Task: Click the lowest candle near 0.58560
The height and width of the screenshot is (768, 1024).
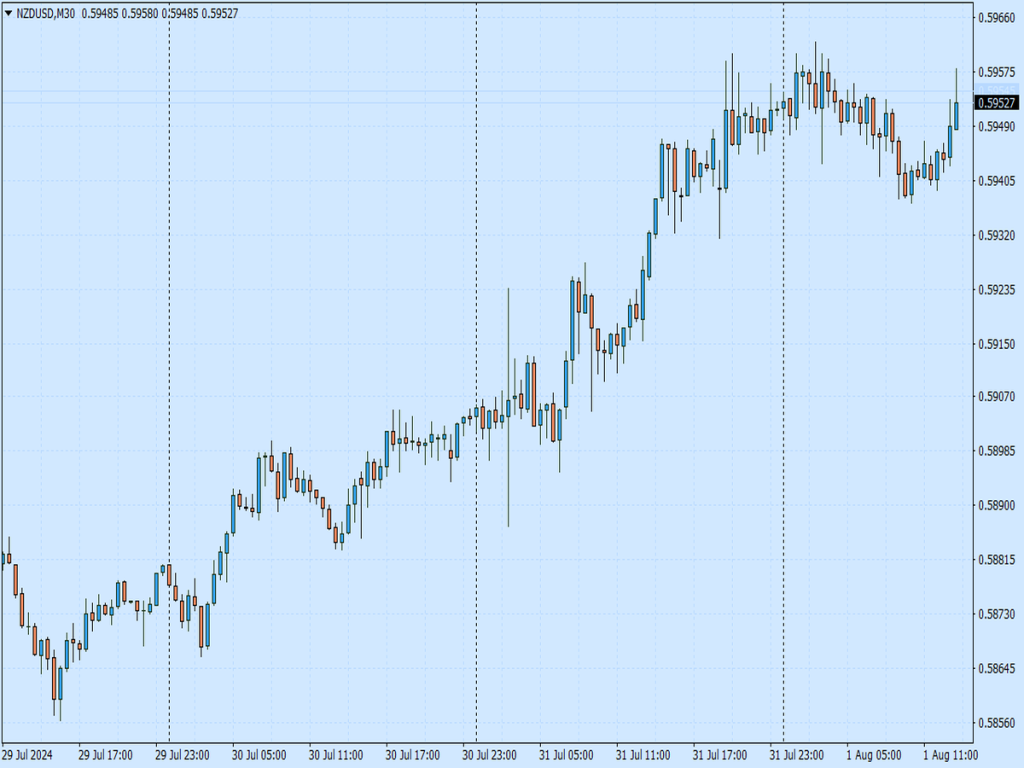Action: coord(60,684)
